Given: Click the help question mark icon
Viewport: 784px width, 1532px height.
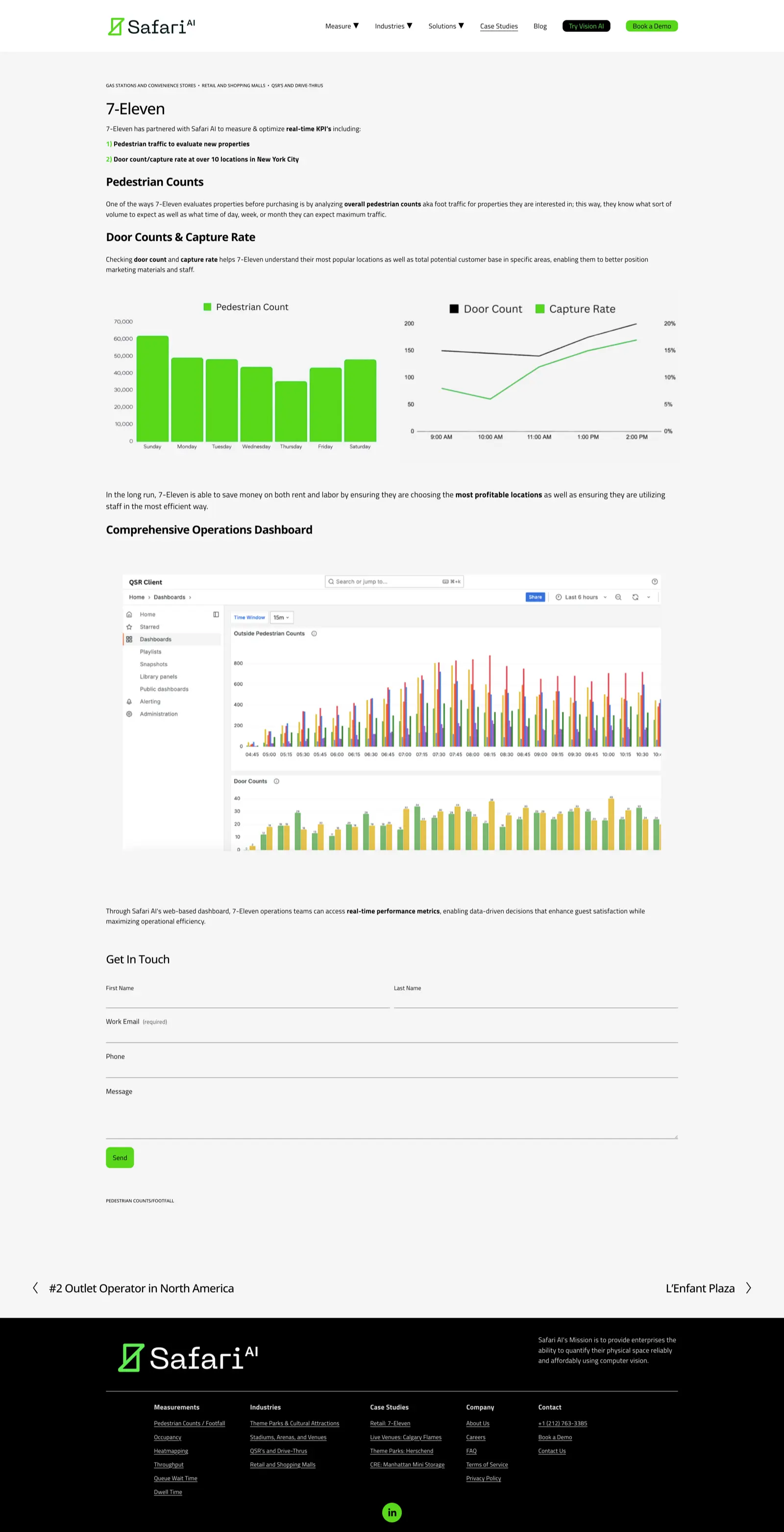Looking at the screenshot, I should pos(655,581).
